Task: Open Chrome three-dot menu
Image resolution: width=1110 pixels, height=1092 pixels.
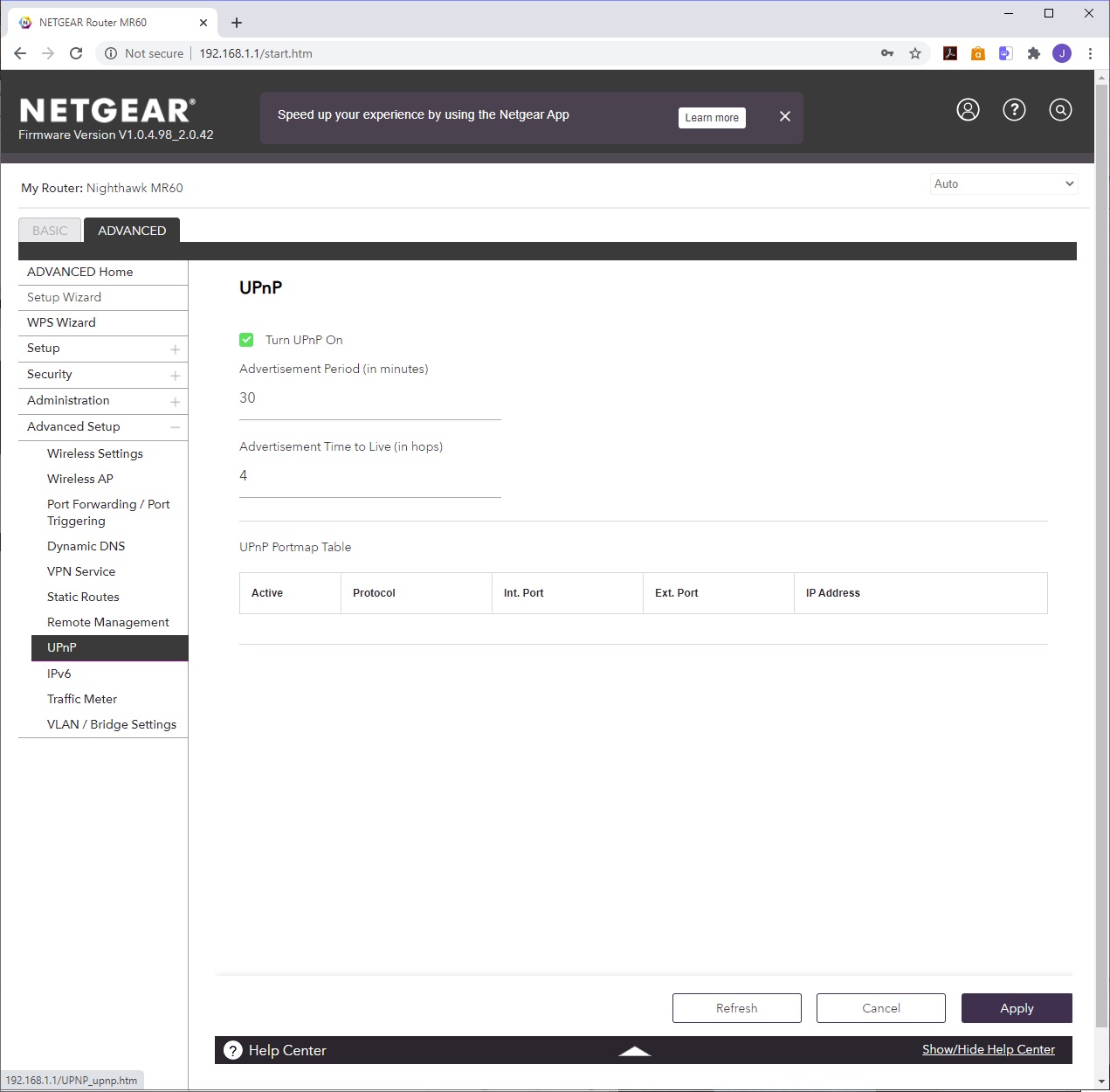Action: (1090, 53)
